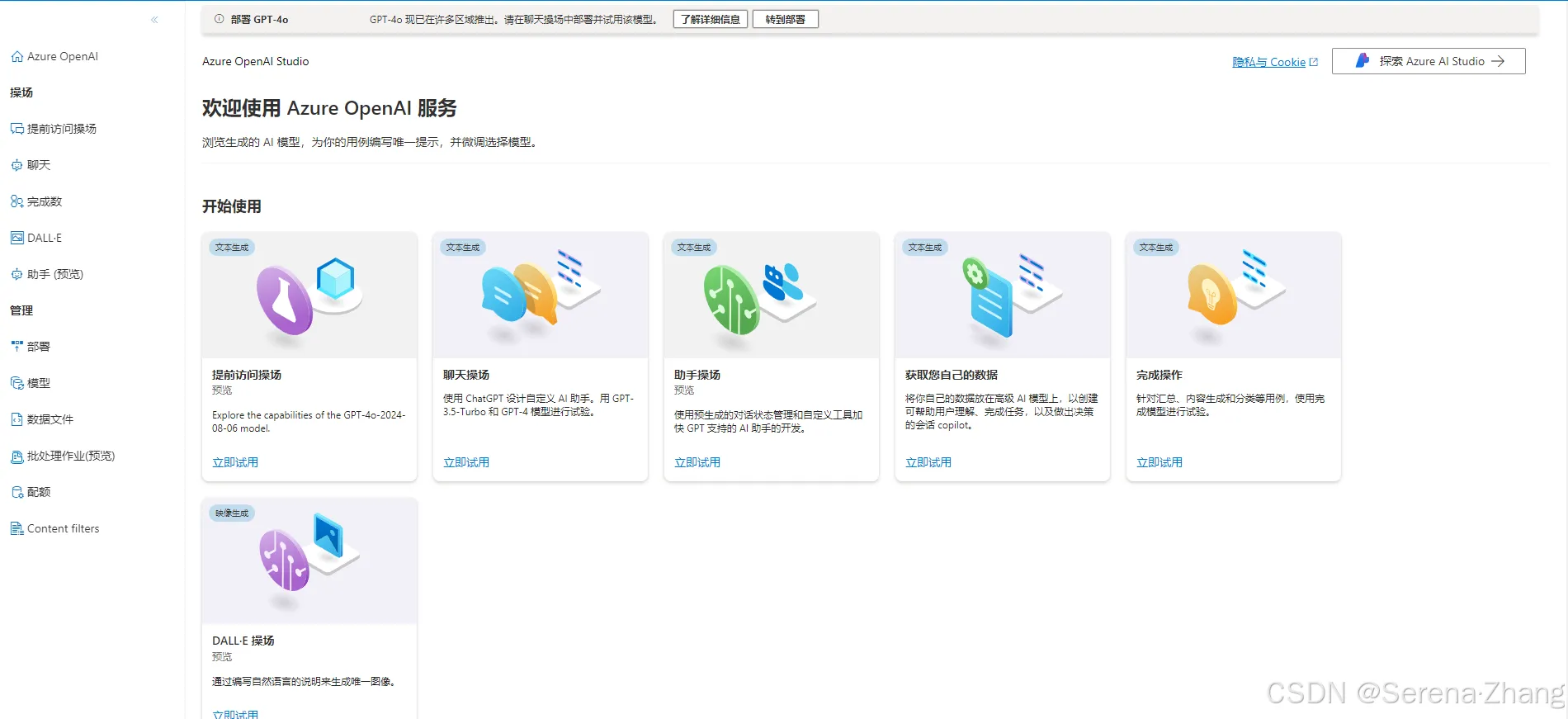Open the Data files sidebar icon
The image size is (1568, 719).
click(17, 419)
